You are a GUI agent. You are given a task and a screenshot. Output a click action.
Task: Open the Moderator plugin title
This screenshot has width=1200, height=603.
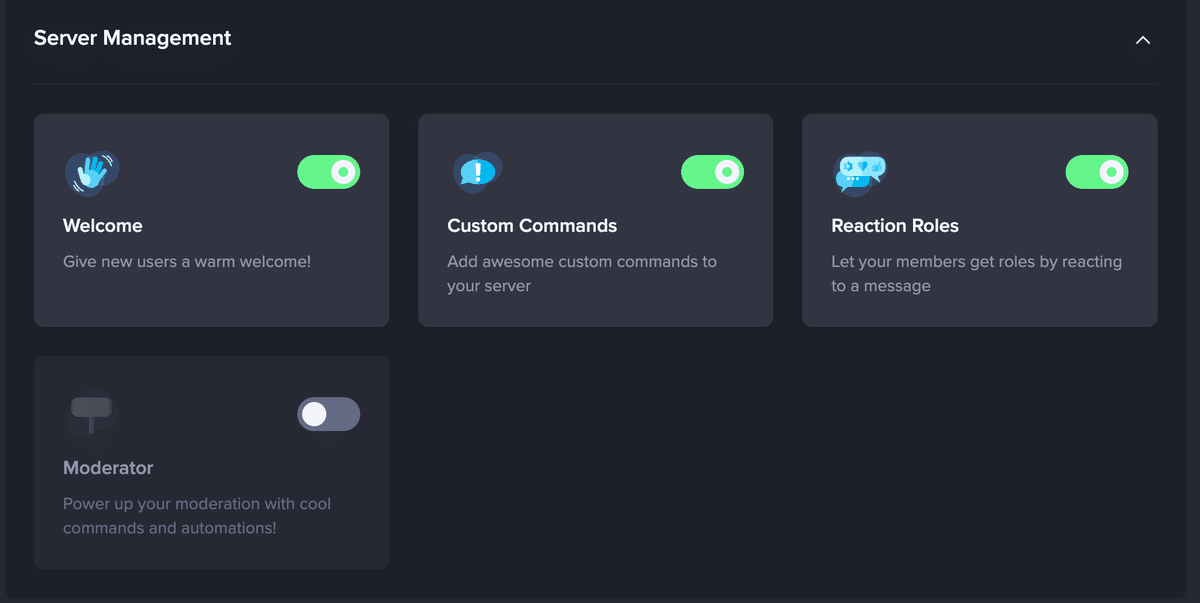108,468
